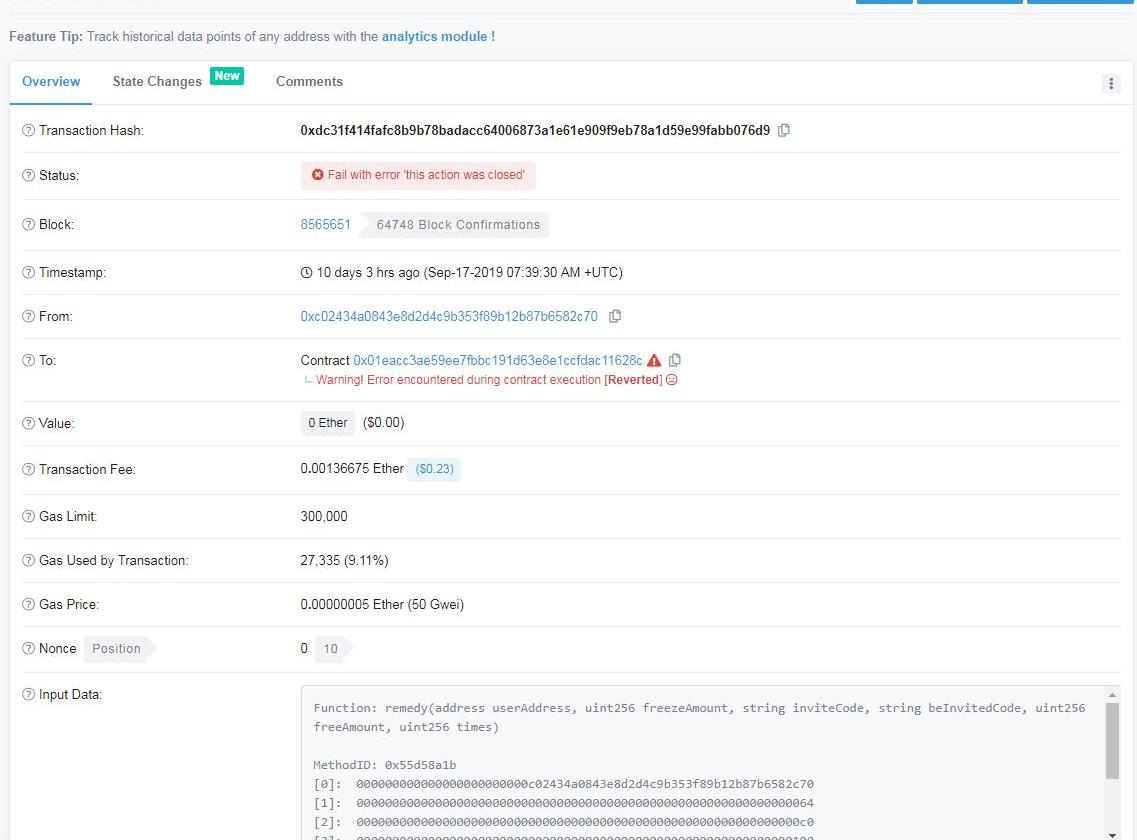Click help icon beside Gas Limit
1137x840 pixels.
tap(28, 517)
